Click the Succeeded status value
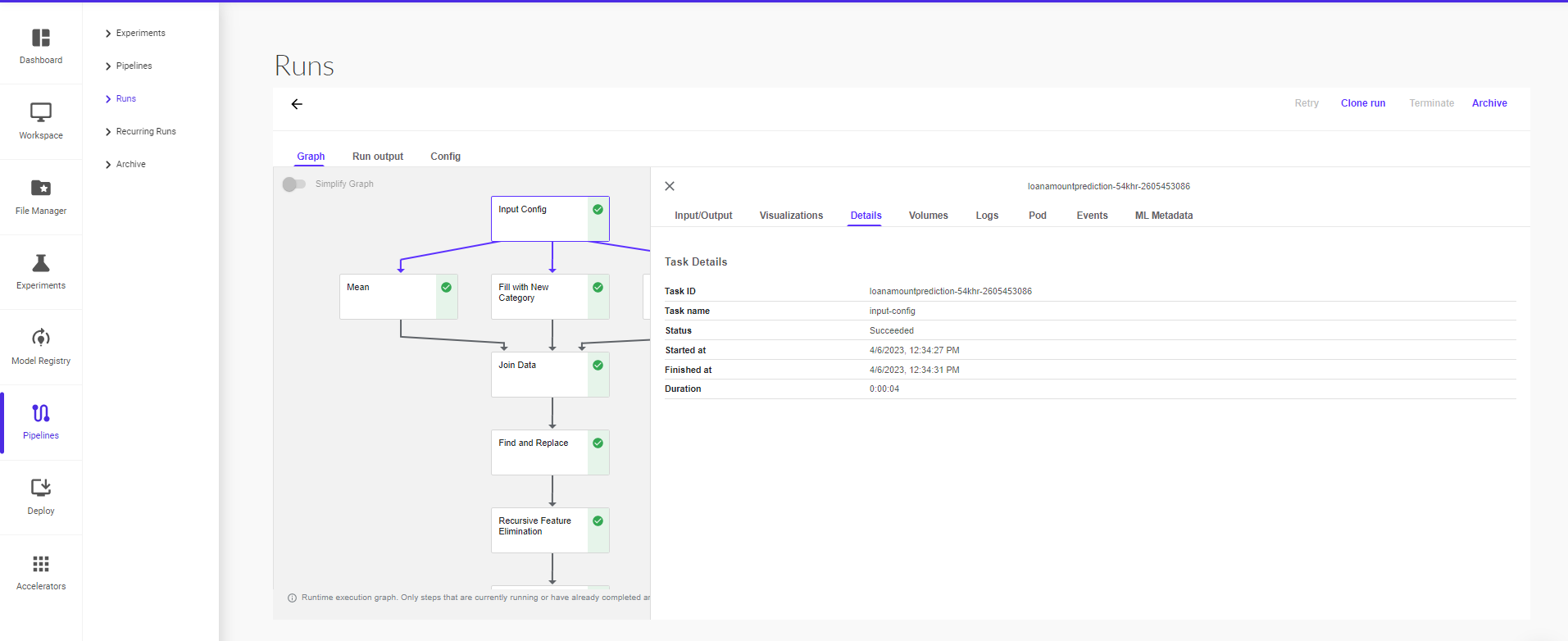Viewport: 1568px width, 641px height. (x=892, y=331)
